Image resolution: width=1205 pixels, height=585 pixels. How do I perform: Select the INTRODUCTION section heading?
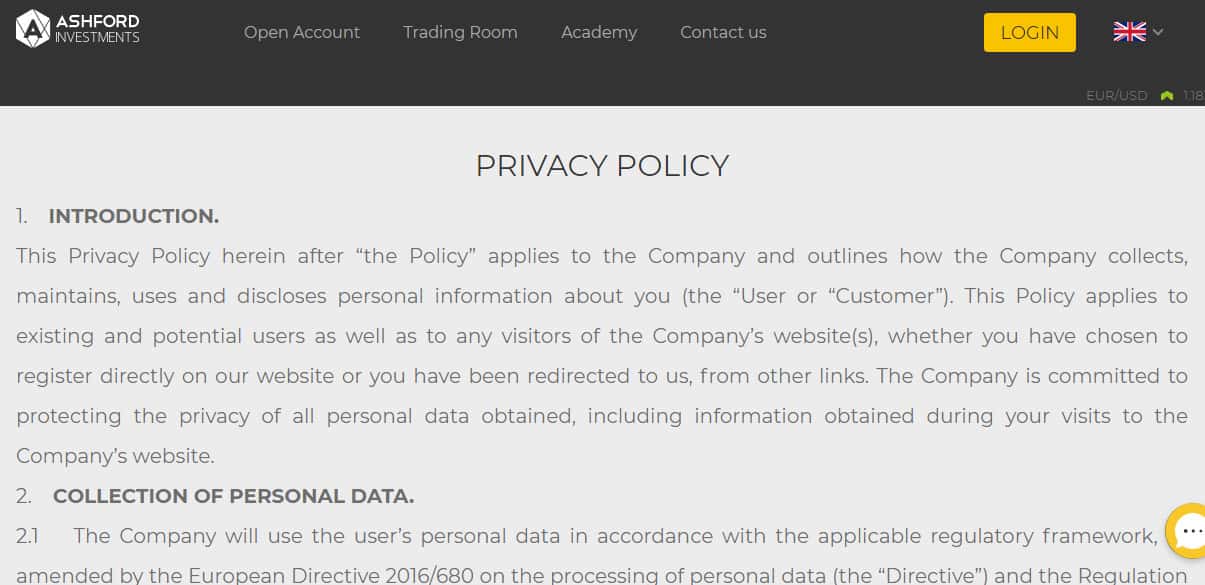133,216
